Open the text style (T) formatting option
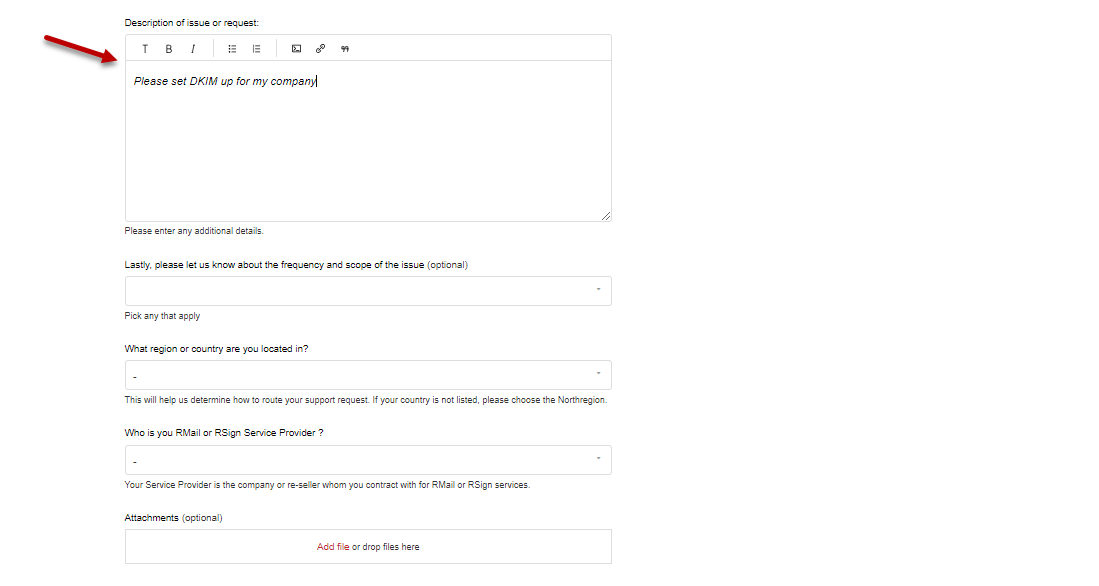Image resolution: width=1099 pixels, height=586 pixels. pyautogui.click(x=145, y=49)
